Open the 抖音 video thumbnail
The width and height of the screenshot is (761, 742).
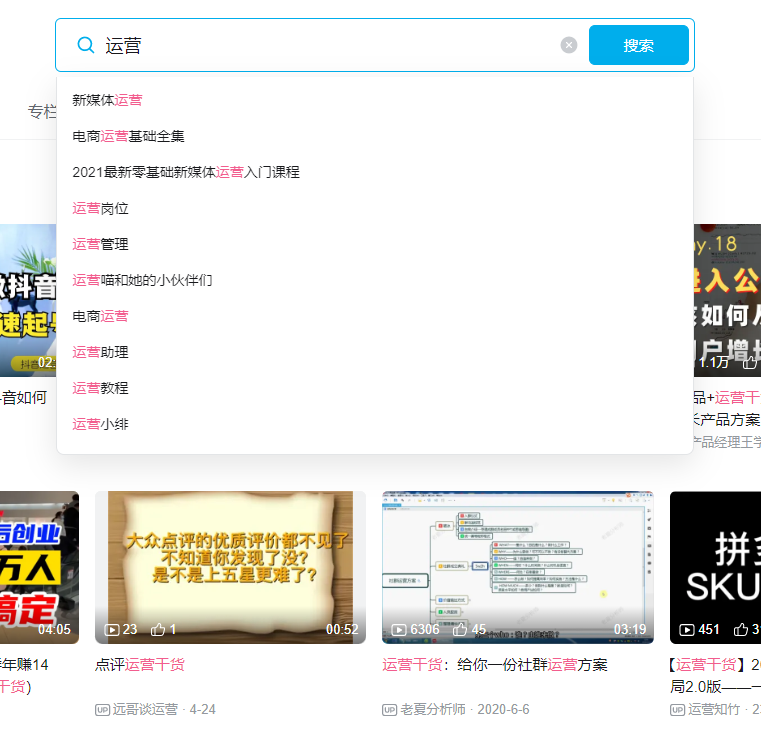point(28,300)
